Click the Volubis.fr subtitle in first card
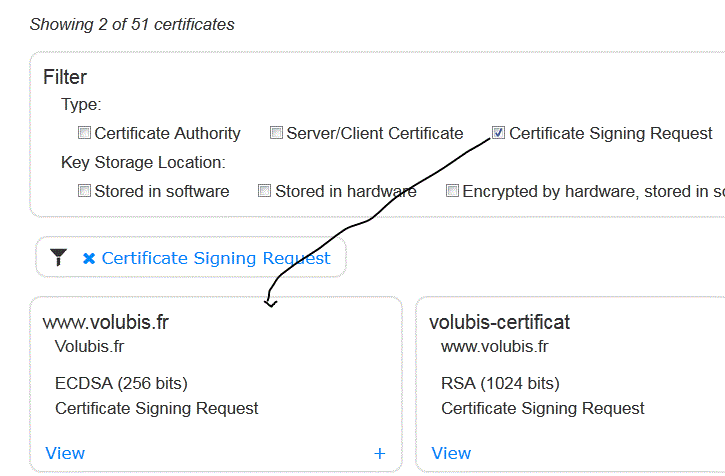The height and width of the screenshot is (476, 725). coord(89,346)
